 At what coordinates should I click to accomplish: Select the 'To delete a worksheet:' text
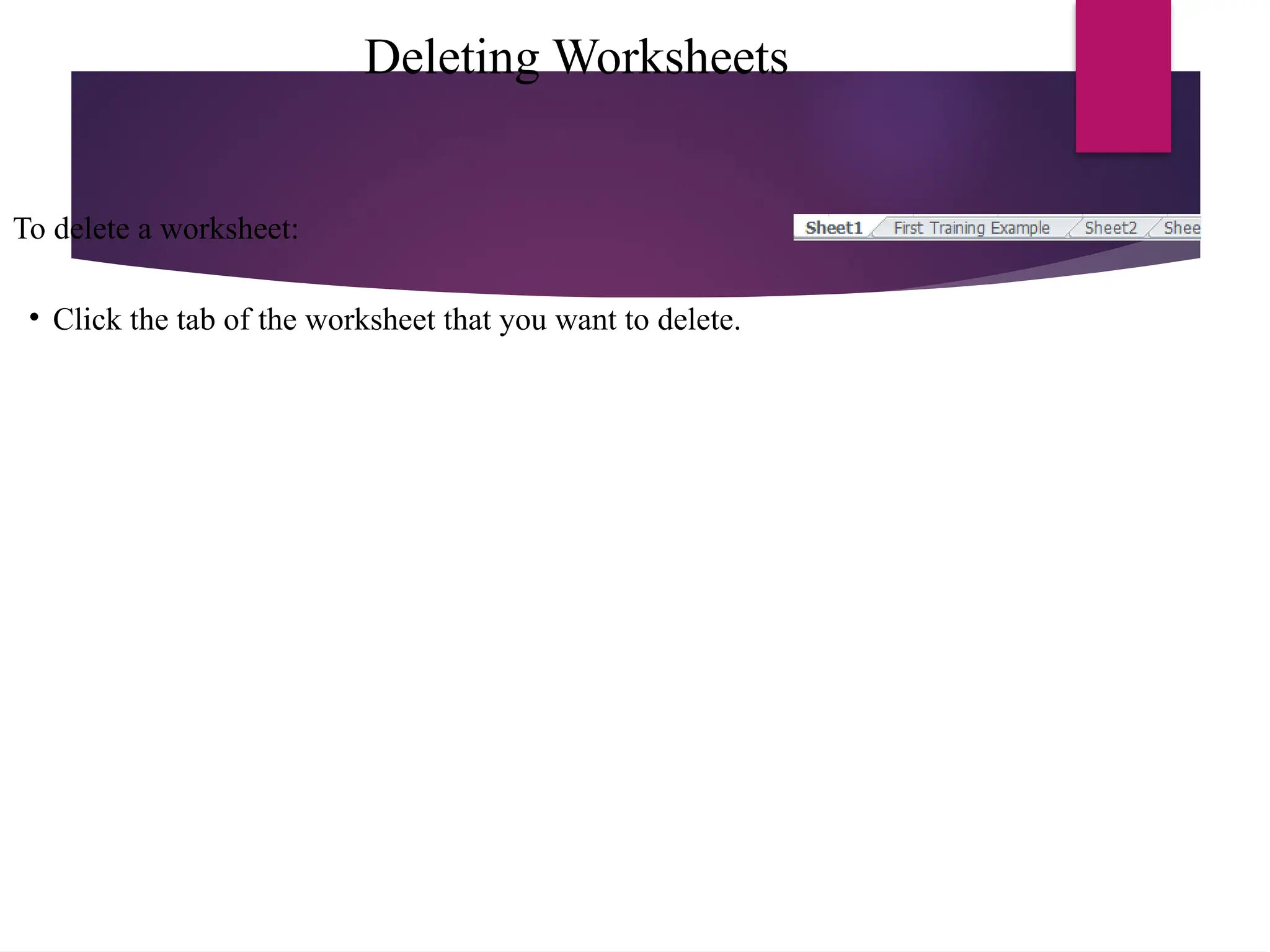pyautogui.click(x=156, y=229)
